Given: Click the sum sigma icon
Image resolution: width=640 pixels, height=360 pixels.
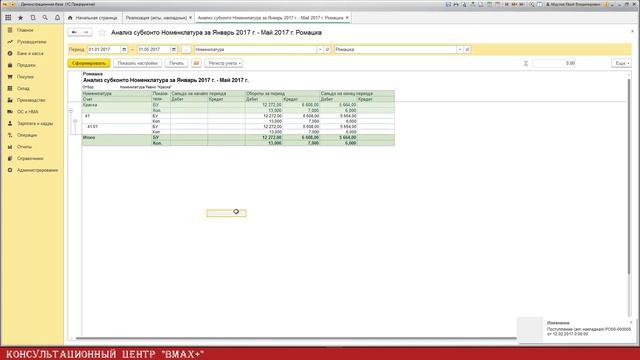Looking at the screenshot, I should tap(526, 63).
